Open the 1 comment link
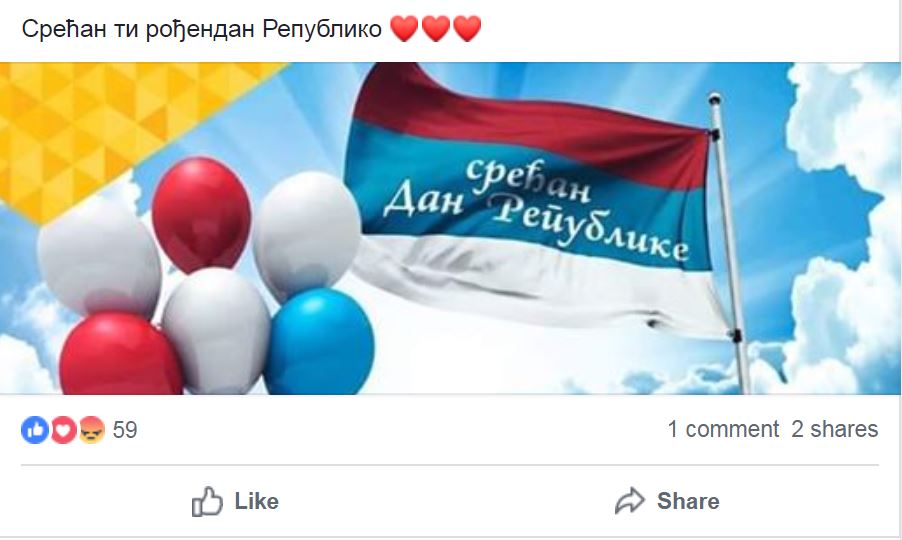 tap(723, 429)
